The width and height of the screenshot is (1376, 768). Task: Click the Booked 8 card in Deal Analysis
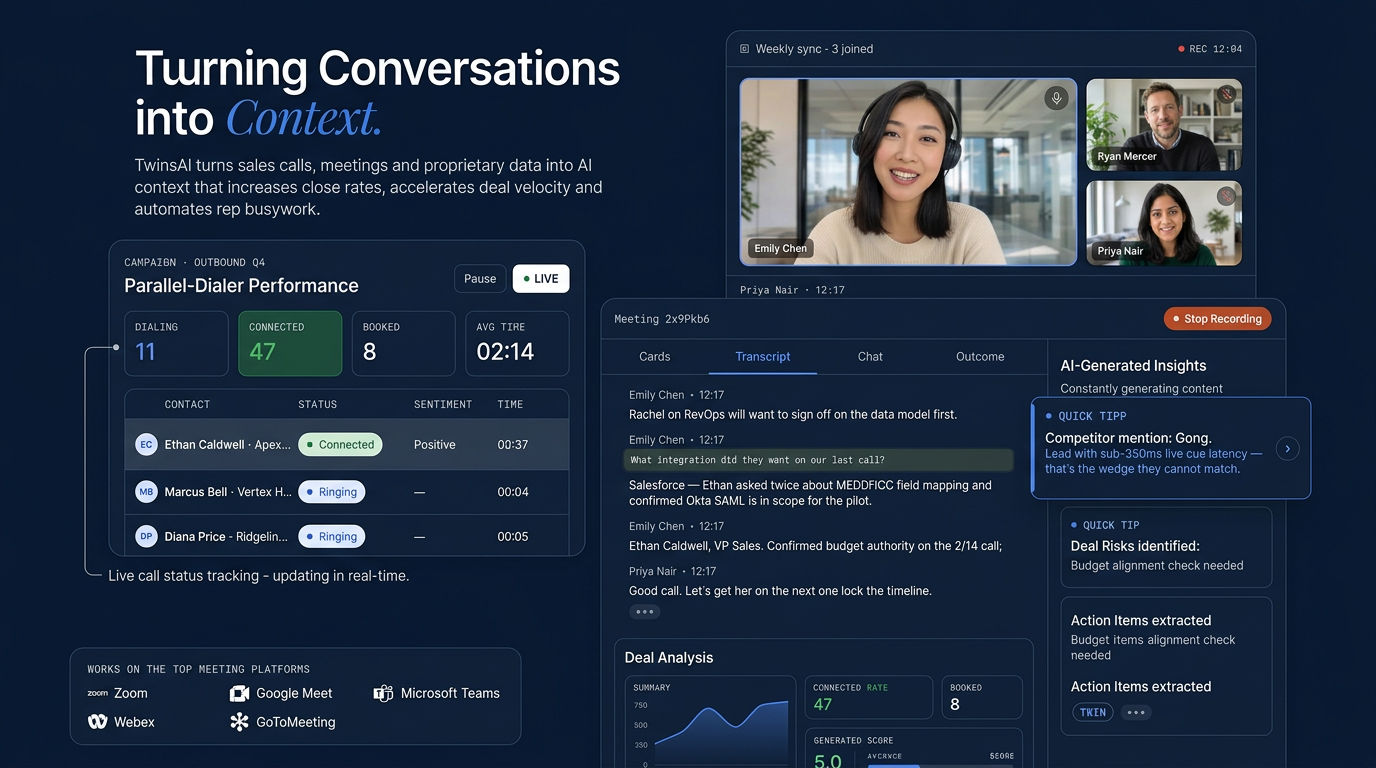click(982, 697)
